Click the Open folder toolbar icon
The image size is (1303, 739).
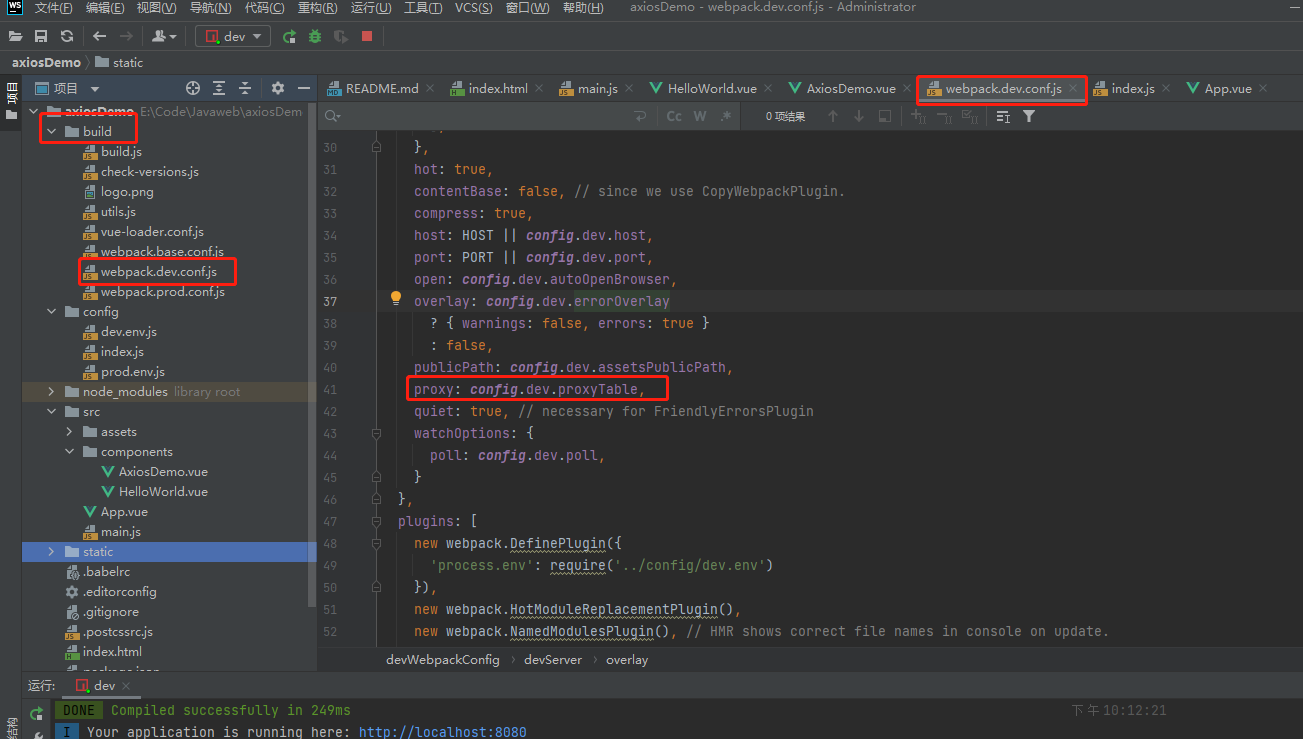click(16, 36)
